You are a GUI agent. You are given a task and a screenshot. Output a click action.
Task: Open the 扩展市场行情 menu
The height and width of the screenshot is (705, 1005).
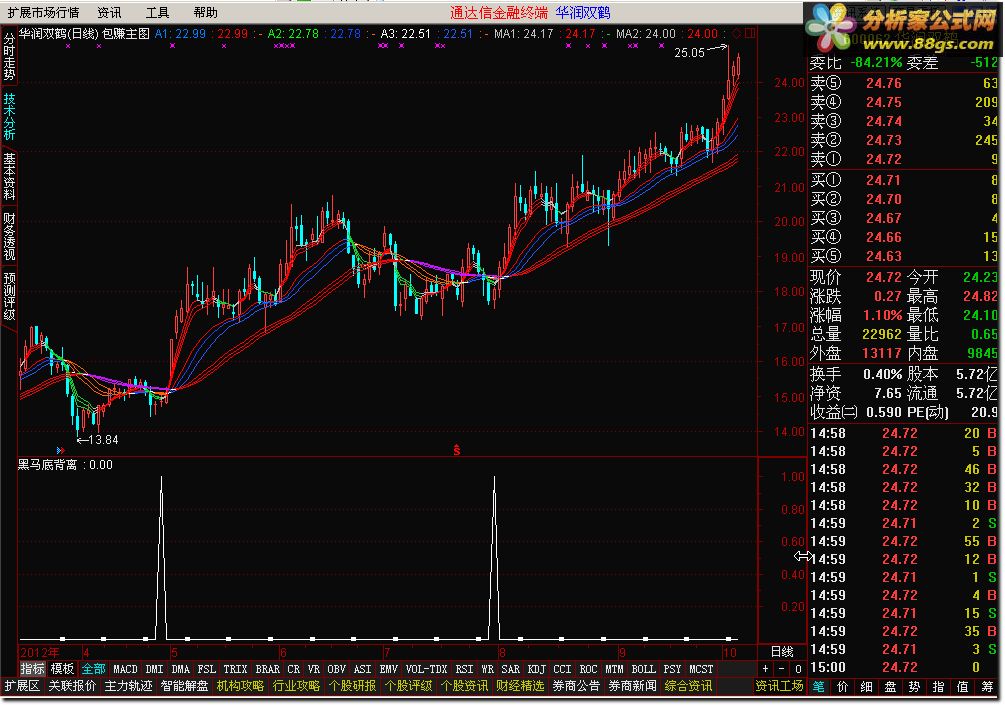click(43, 12)
